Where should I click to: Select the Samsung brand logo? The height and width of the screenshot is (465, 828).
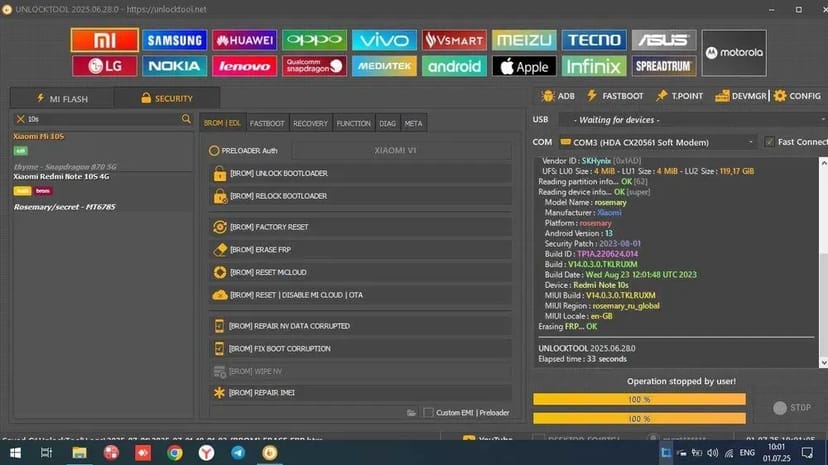pos(174,40)
